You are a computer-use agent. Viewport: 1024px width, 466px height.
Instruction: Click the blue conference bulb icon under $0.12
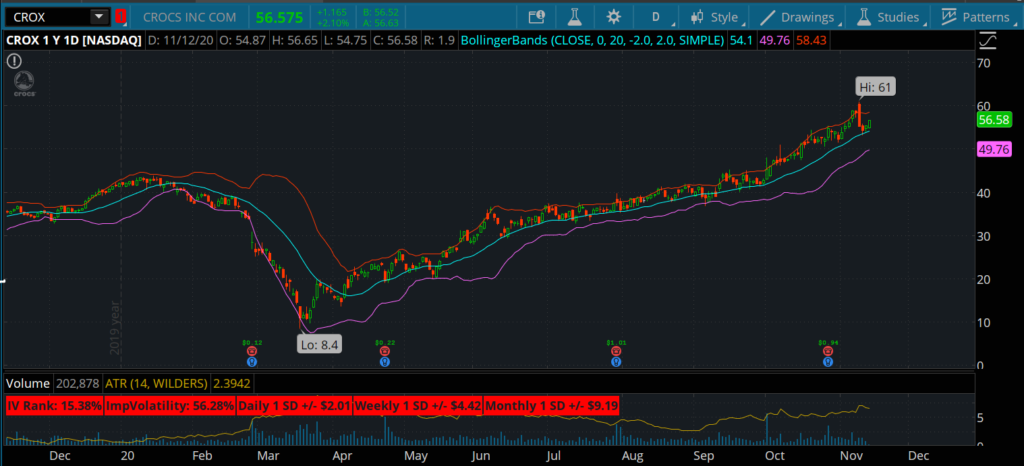[252, 361]
